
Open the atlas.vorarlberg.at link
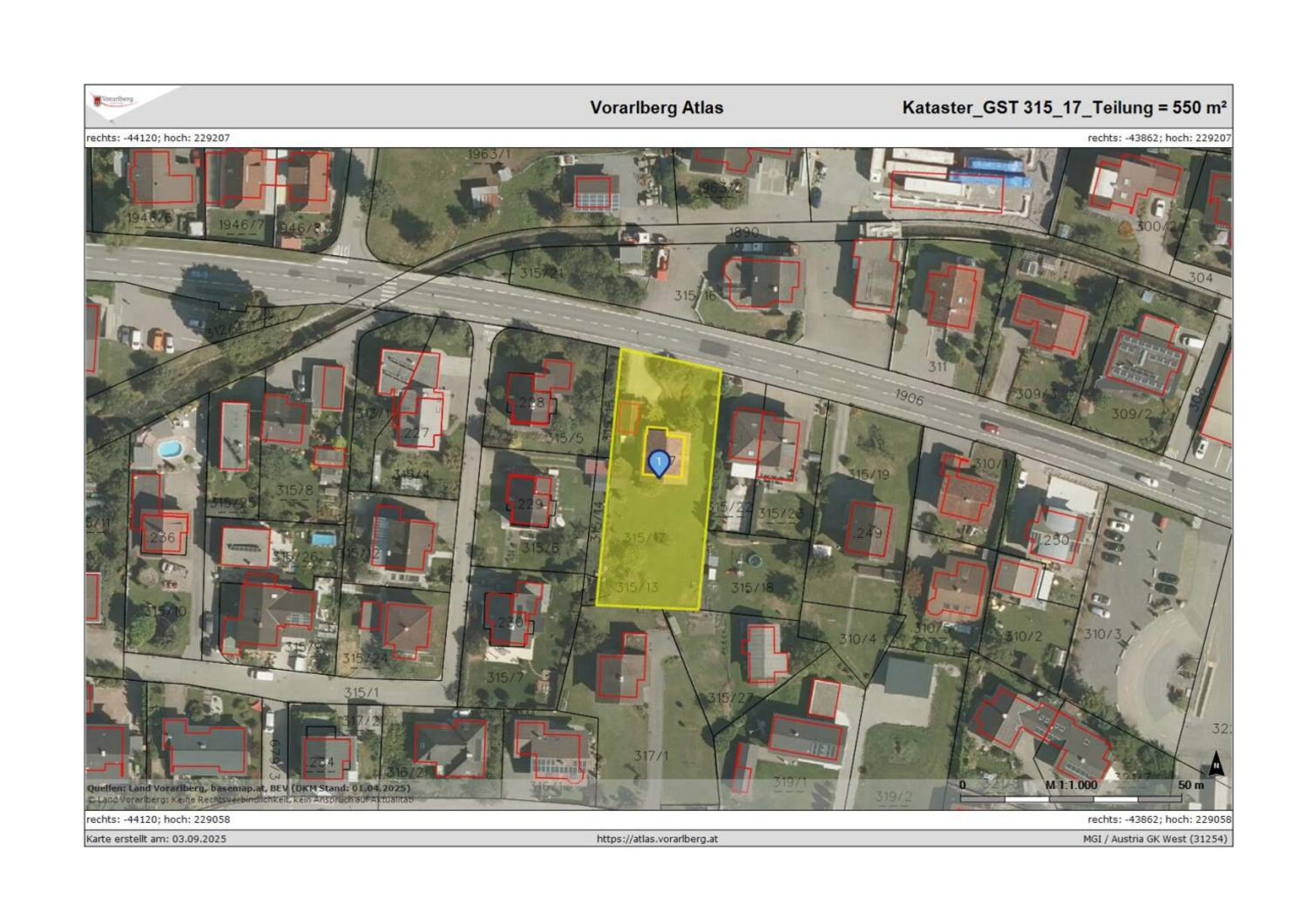[656, 838]
